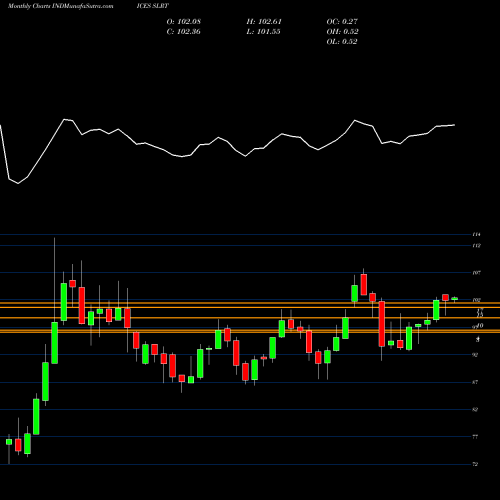This screenshot has height=500, width=500.
Task: Click the "OL: 0.52" reading
Action: (342, 42)
